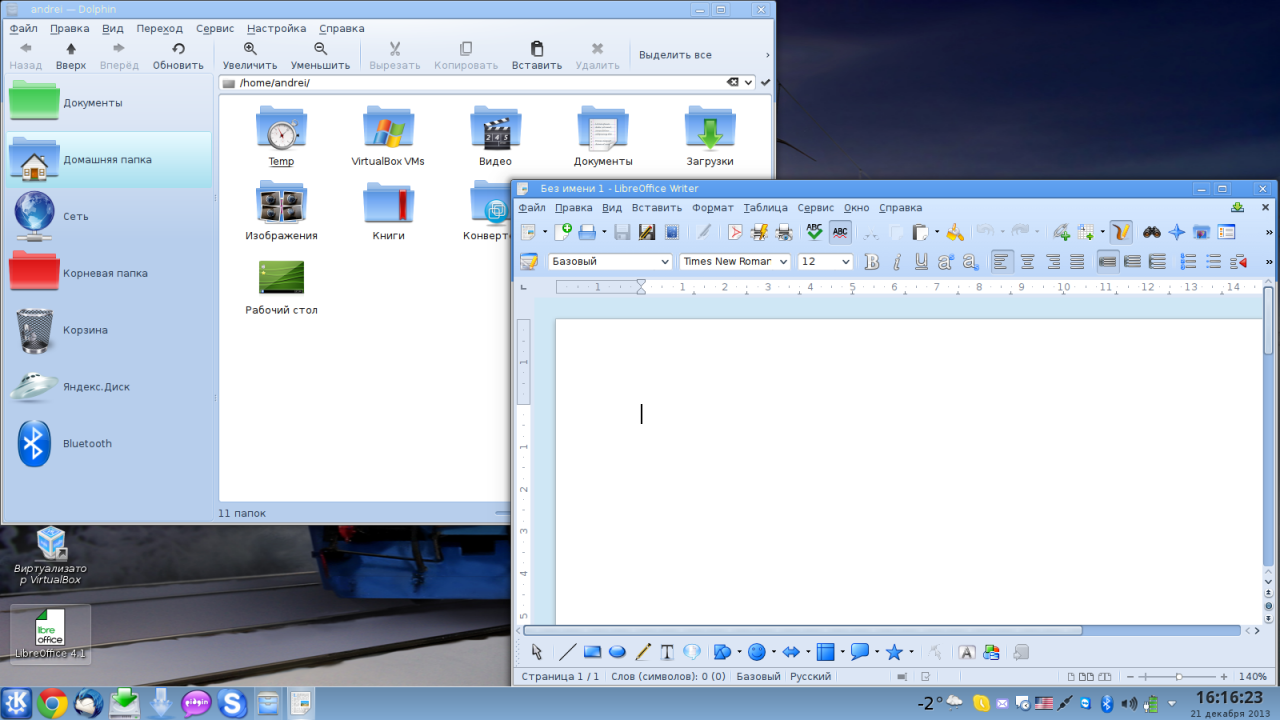1280x720 pixels.
Task: Open the 'Таблица' menu in Writer
Action: (765, 208)
